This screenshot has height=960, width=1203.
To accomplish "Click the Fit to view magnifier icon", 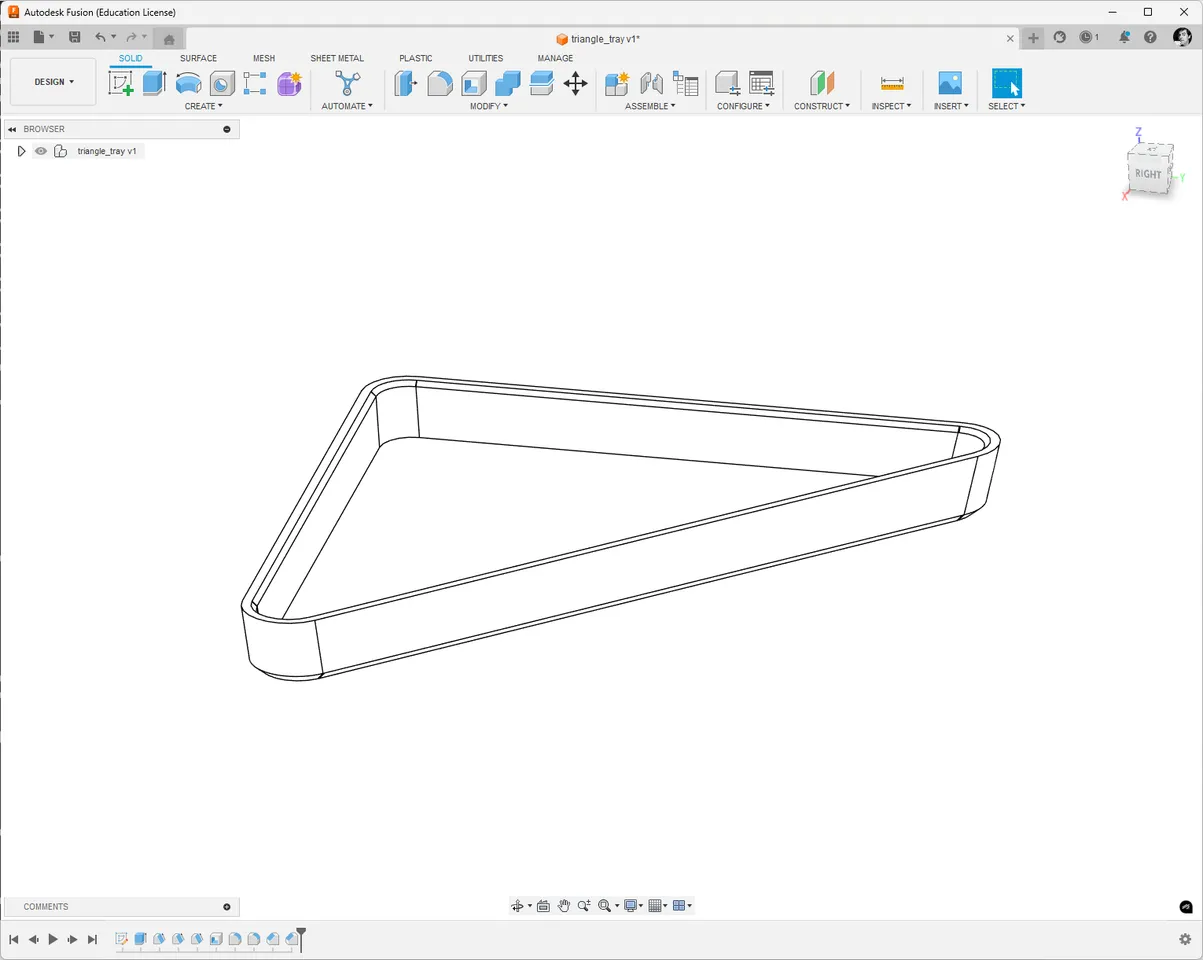I will point(603,905).
